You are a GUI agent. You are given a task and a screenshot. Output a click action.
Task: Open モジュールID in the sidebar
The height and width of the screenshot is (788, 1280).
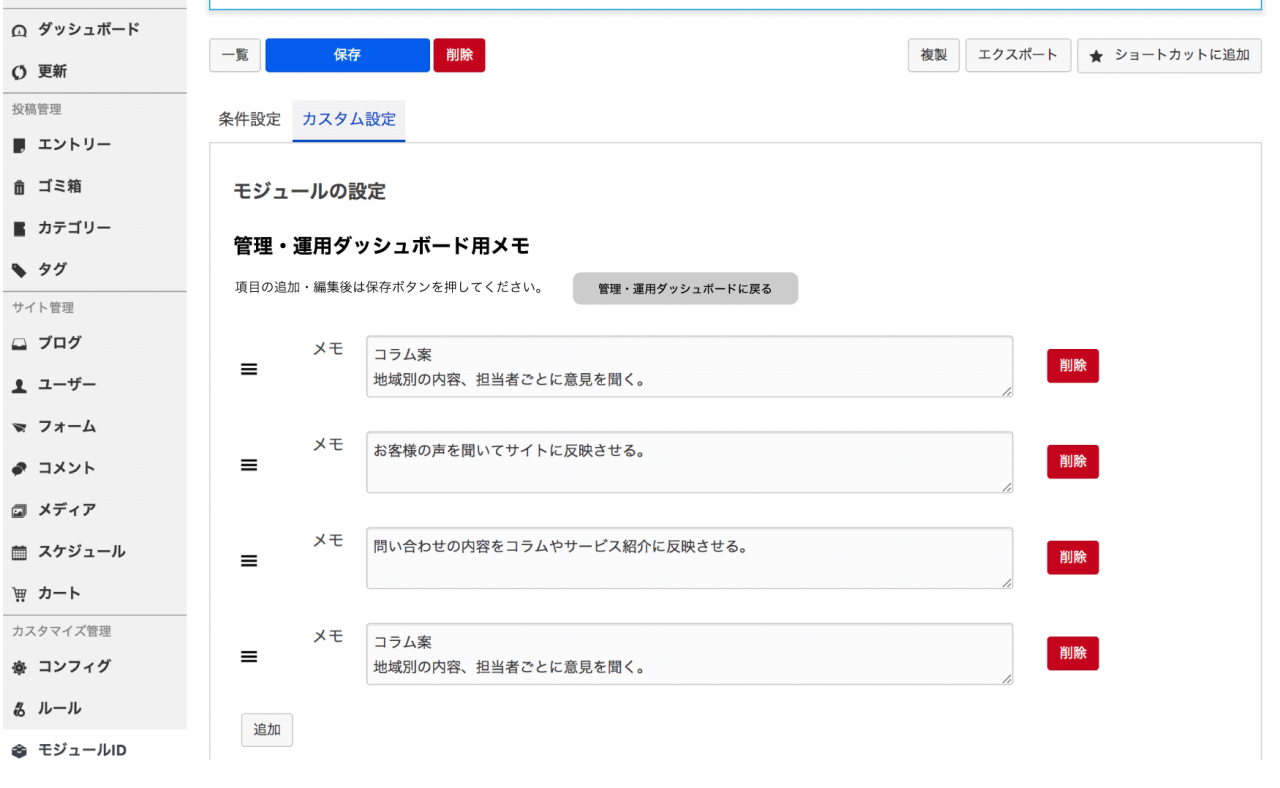click(82, 750)
